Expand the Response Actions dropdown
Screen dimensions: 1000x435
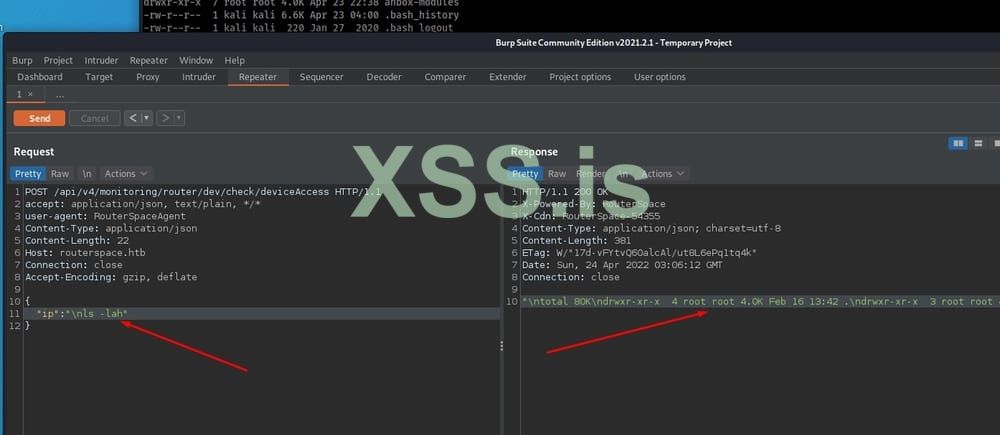tap(662, 173)
